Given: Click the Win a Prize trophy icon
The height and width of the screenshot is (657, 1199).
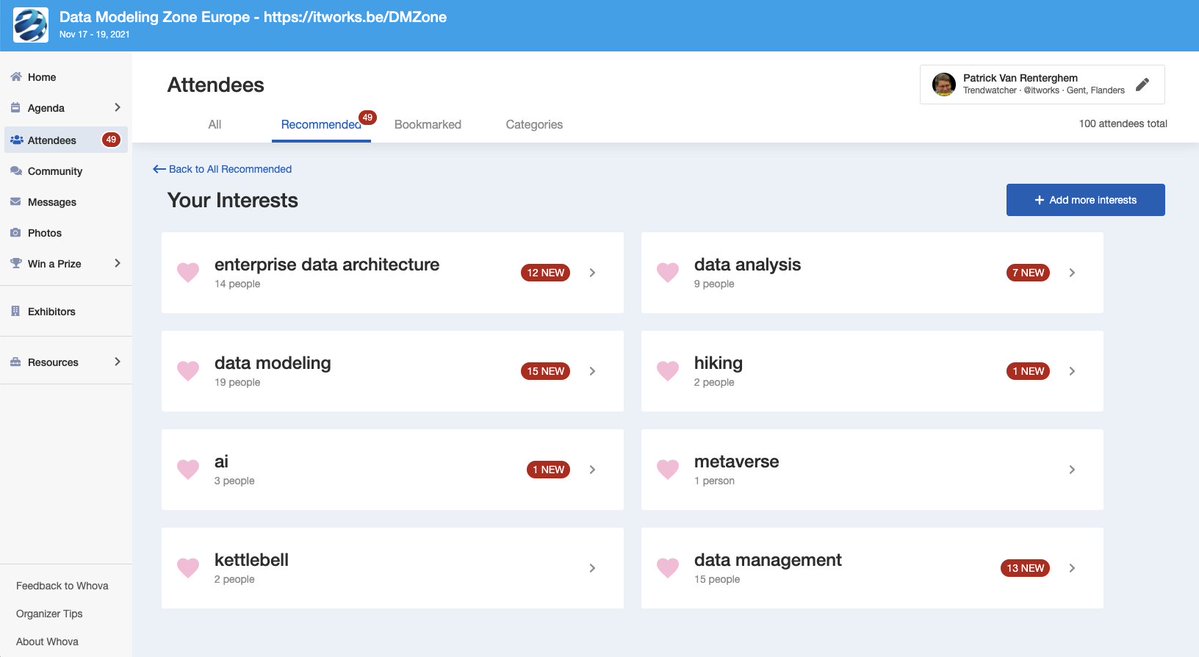Looking at the screenshot, I should pos(15,263).
